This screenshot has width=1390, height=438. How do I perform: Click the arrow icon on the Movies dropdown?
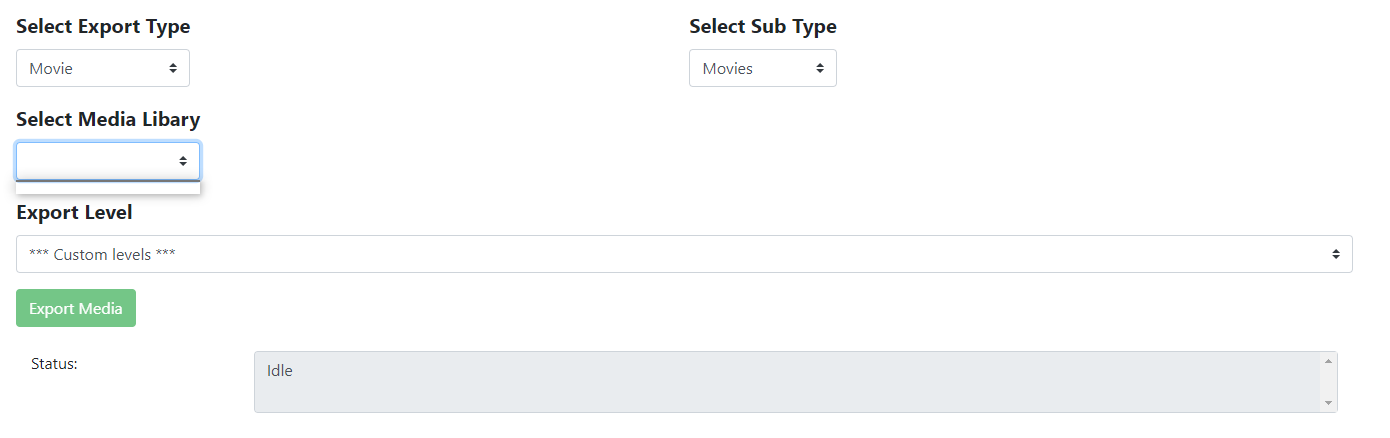tap(820, 68)
